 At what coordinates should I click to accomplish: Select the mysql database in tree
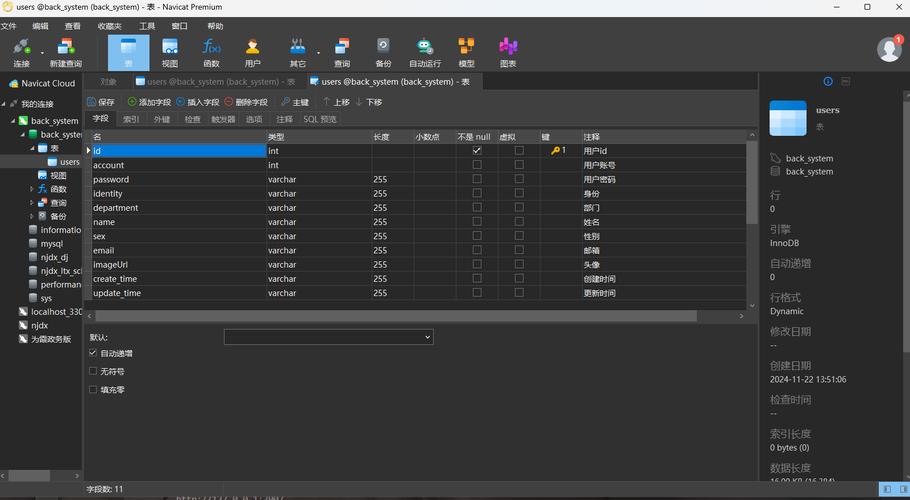click(51, 244)
